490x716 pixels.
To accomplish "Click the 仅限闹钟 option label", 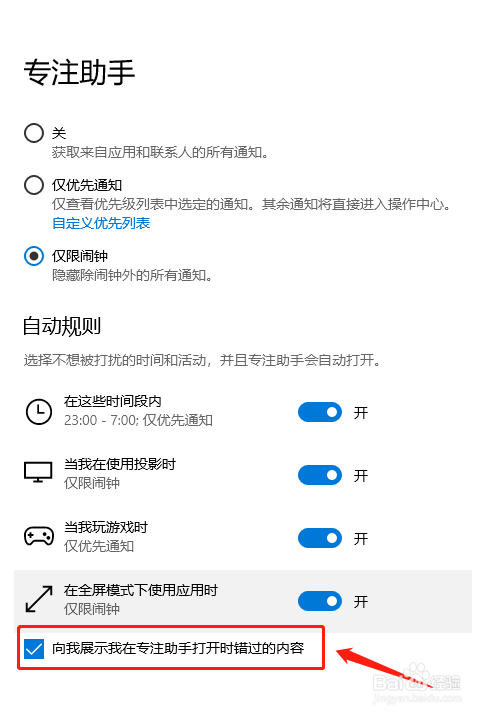I will [x=80, y=256].
